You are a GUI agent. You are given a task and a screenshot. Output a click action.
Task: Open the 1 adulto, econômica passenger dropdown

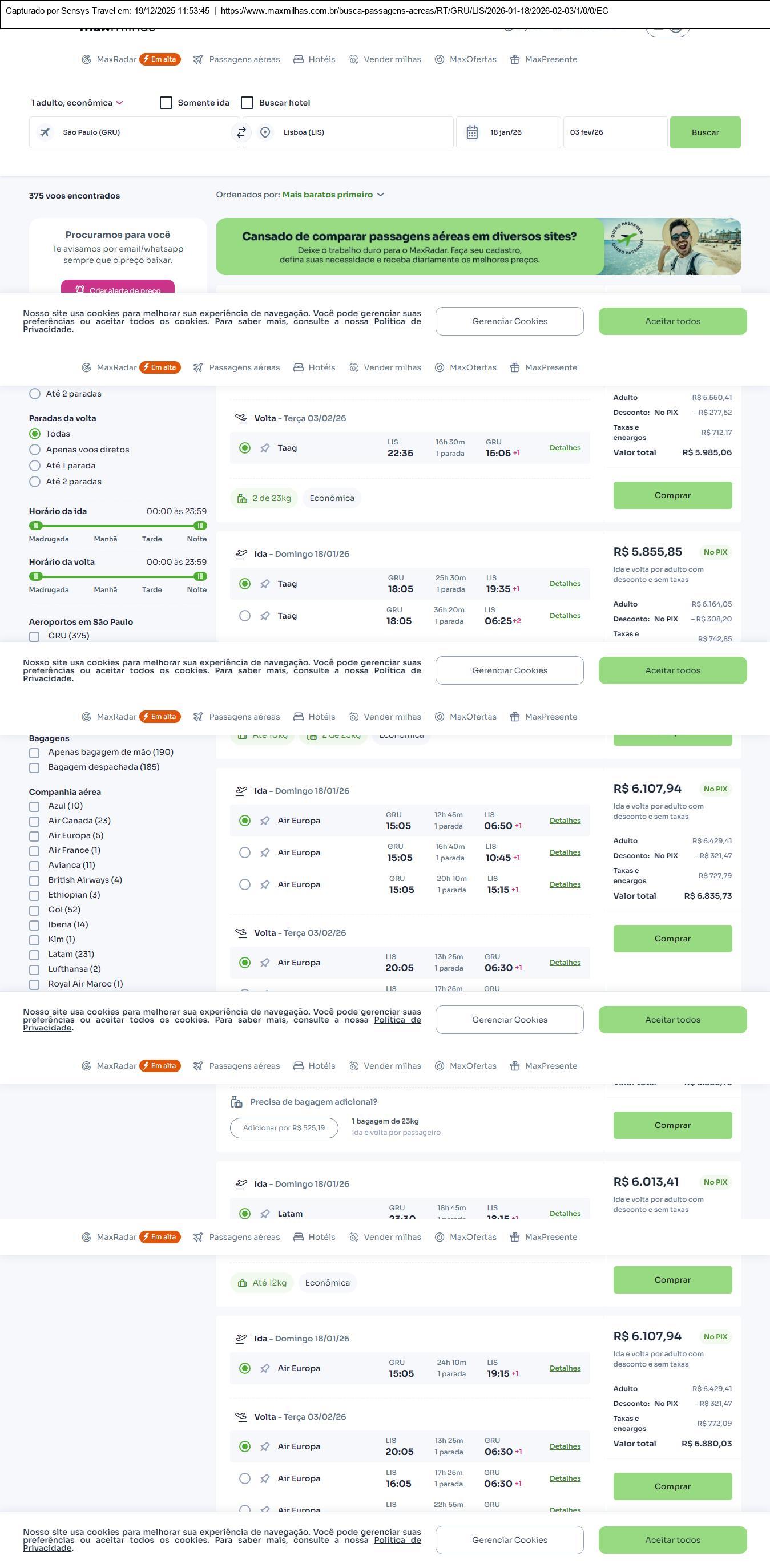(x=76, y=103)
